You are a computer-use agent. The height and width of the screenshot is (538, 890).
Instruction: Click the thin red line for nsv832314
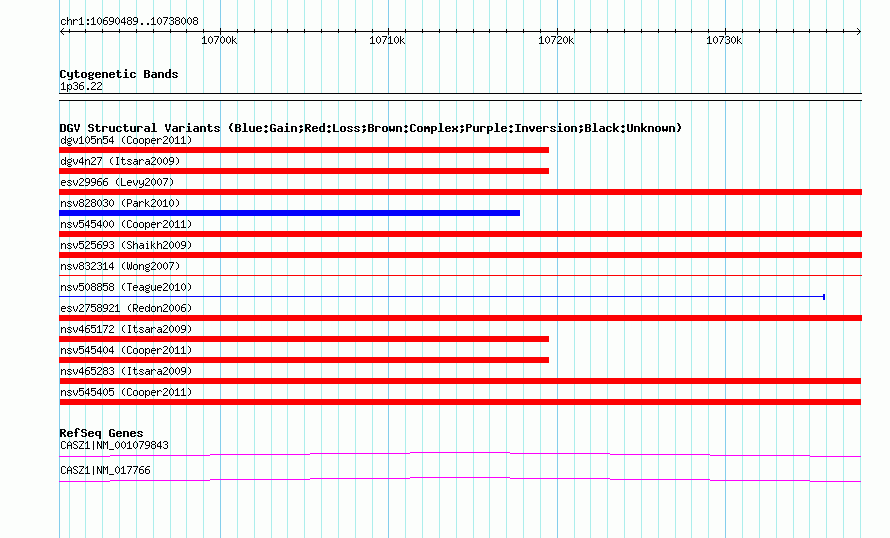click(x=460, y=276)
